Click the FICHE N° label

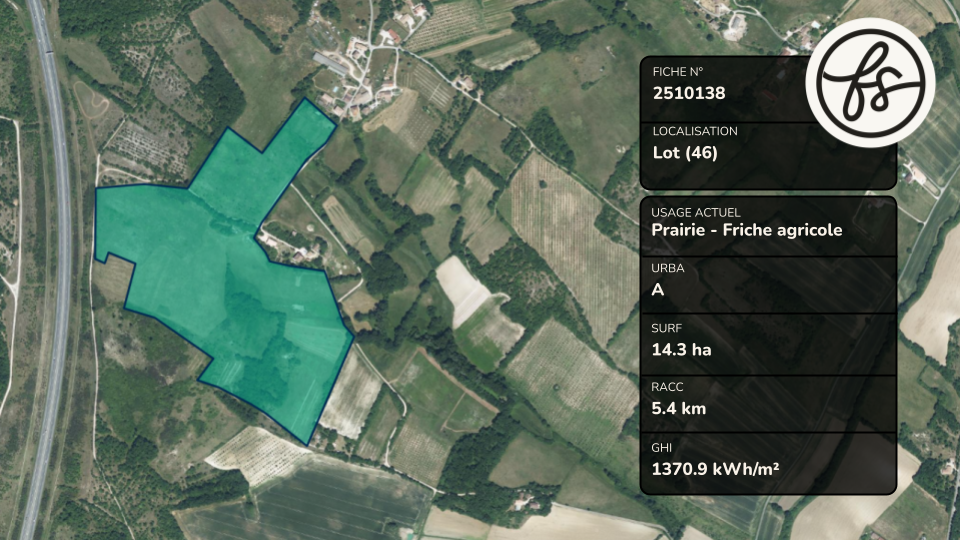[678, 72]
